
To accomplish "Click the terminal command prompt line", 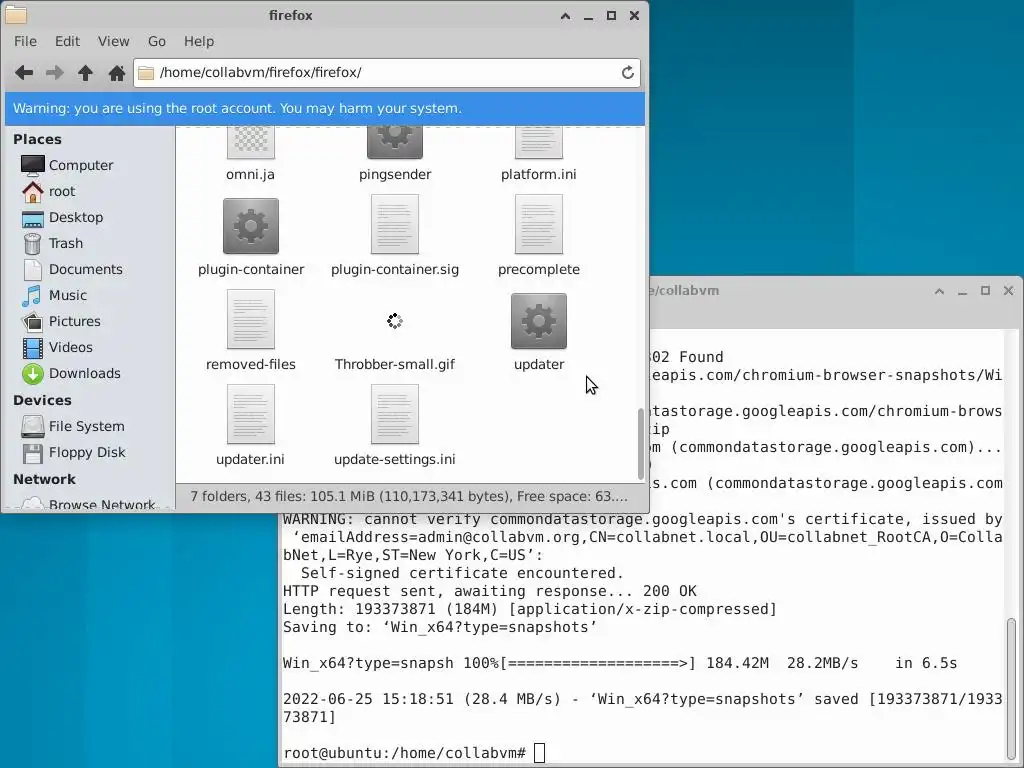I will (414, 753).
